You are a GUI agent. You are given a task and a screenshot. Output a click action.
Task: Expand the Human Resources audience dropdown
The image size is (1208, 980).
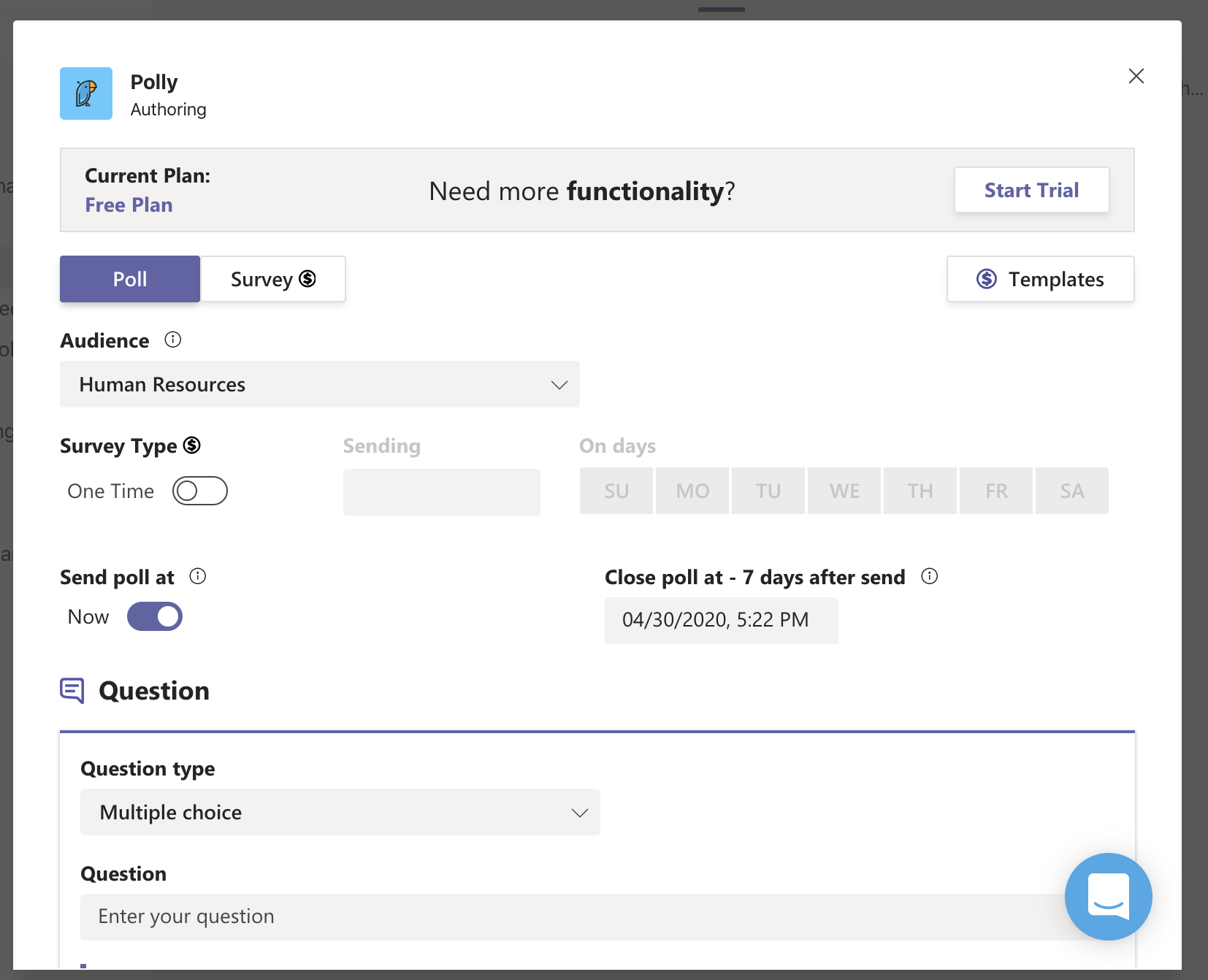(x=320, y=384)
